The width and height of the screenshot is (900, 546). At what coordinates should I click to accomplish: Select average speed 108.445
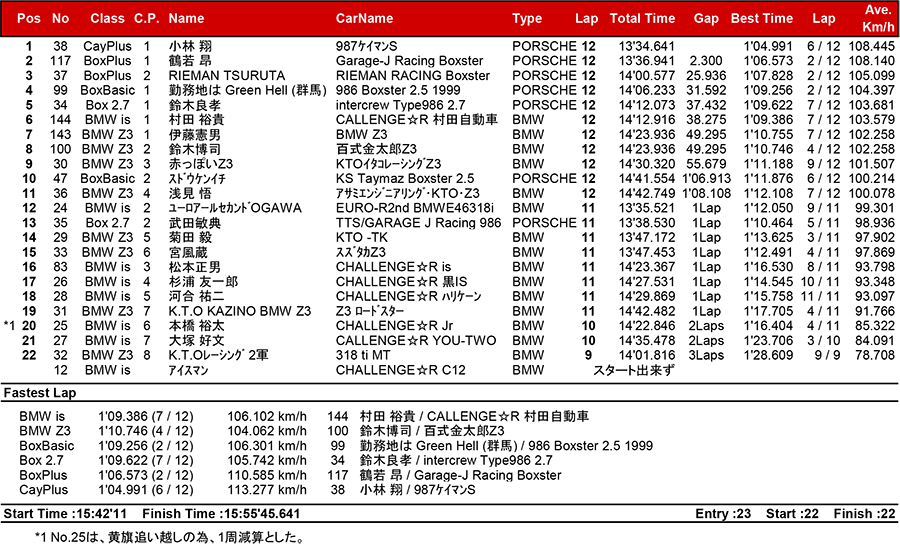click(871, 47)
